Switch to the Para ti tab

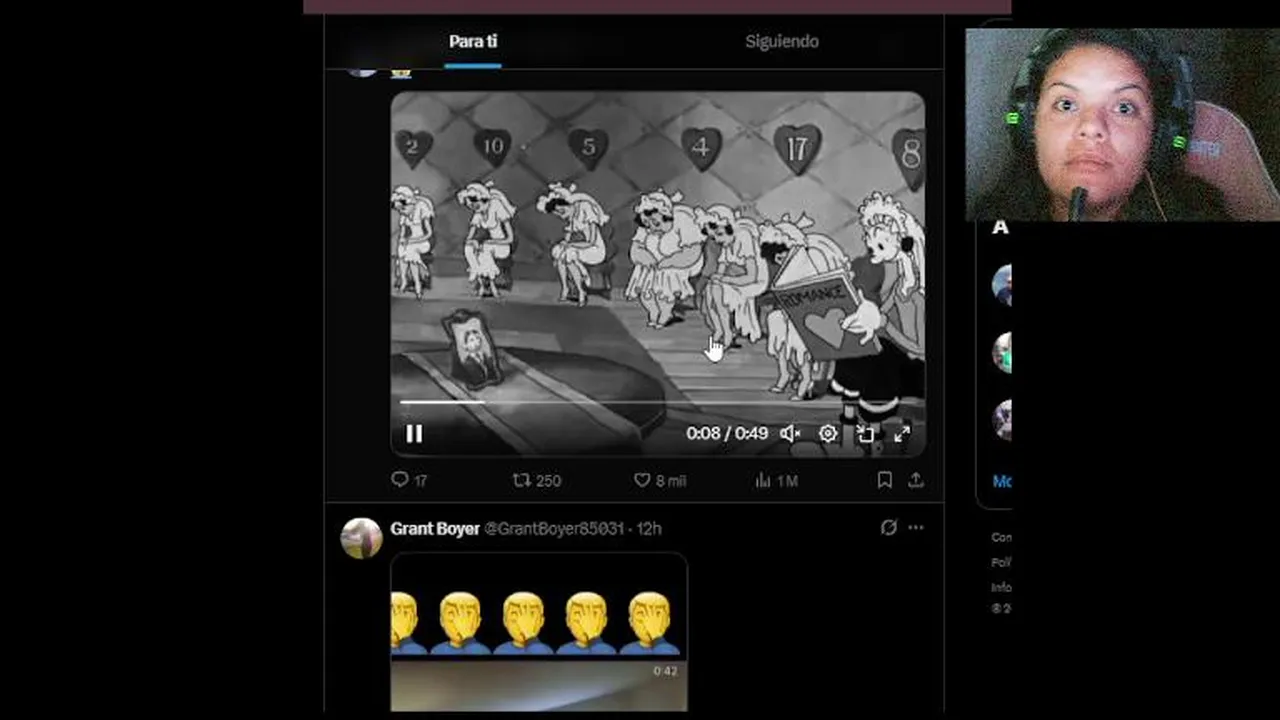click(473, 41)
